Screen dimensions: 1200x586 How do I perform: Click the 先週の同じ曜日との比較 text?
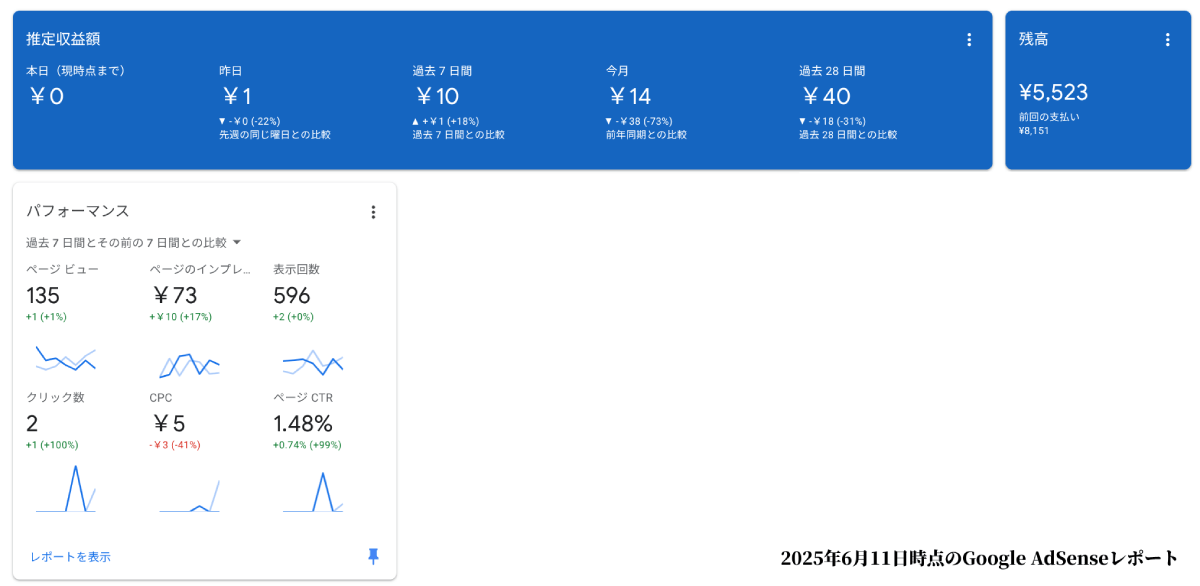click(275, 134)
